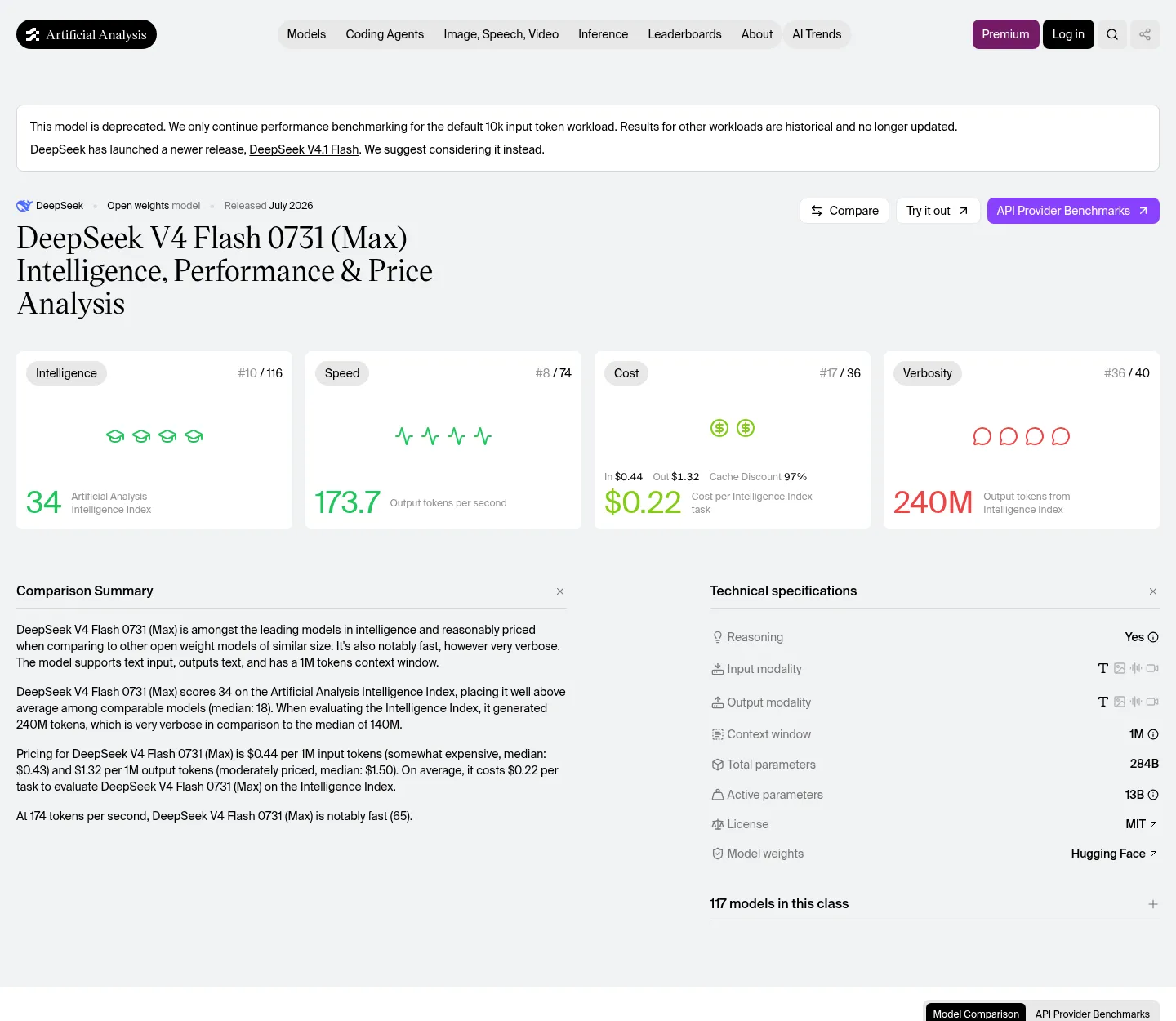This screenshot has width=1176, height=1021.
Task: Collapse the Technical specifications section
Action: 1153,591
